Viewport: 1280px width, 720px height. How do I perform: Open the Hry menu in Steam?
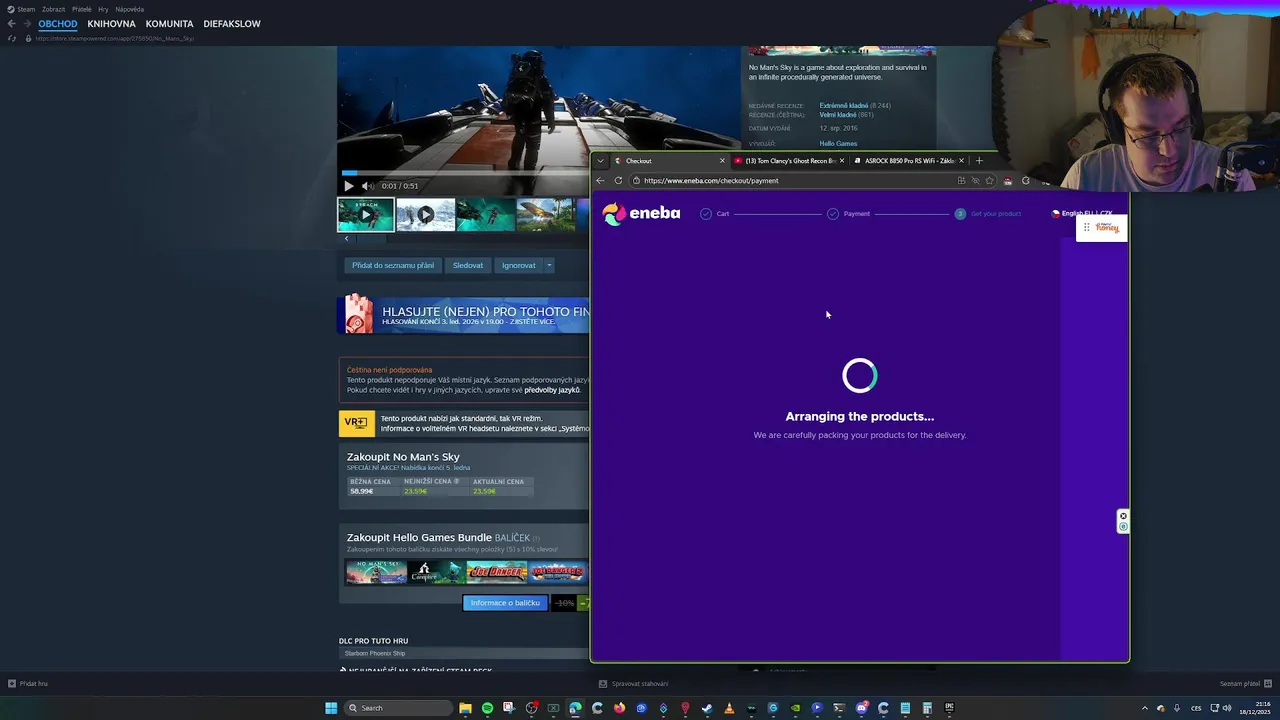pos(103,9)
